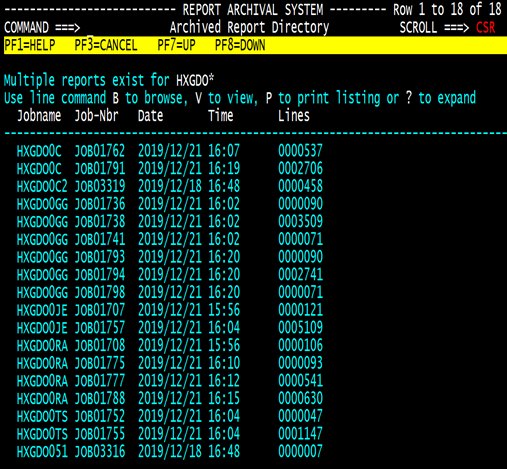Select the JOB01788 report entry
The height and width of the screenshot is (469, 507).
[x=170, y=398]
